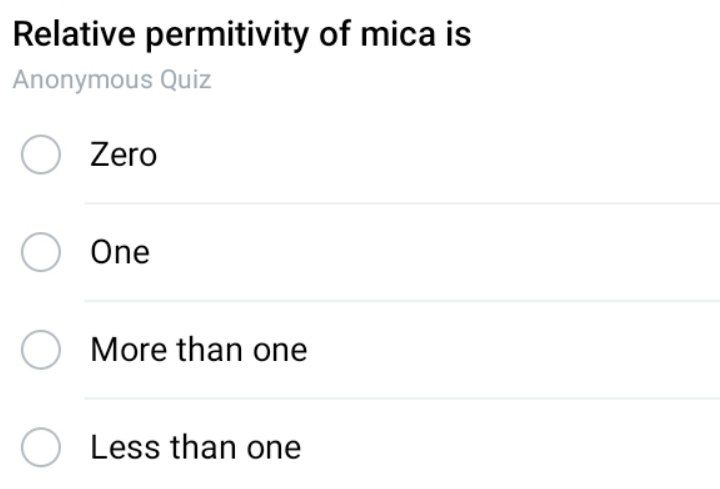This screenshot has height=489, width=720.
Task: Click the divider below More than one option
Action: [402, 398]
